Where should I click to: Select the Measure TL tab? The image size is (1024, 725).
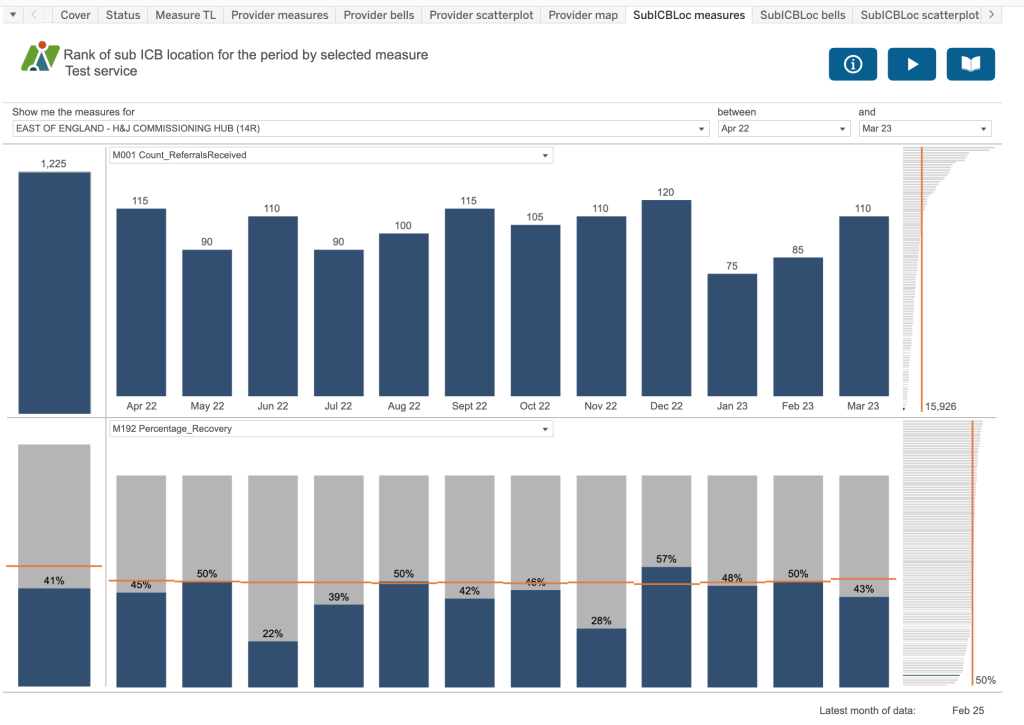click(185, 15)
